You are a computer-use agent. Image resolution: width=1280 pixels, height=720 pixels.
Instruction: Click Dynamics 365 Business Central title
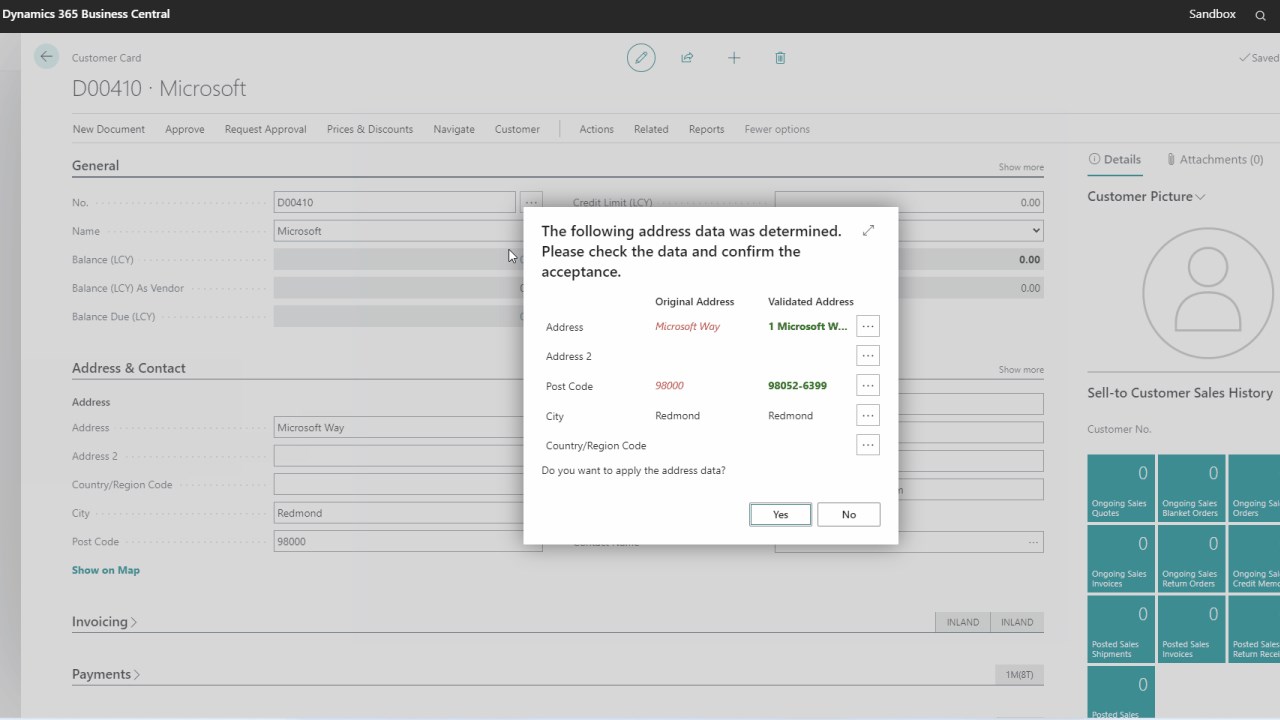click(x=86, y=14)
